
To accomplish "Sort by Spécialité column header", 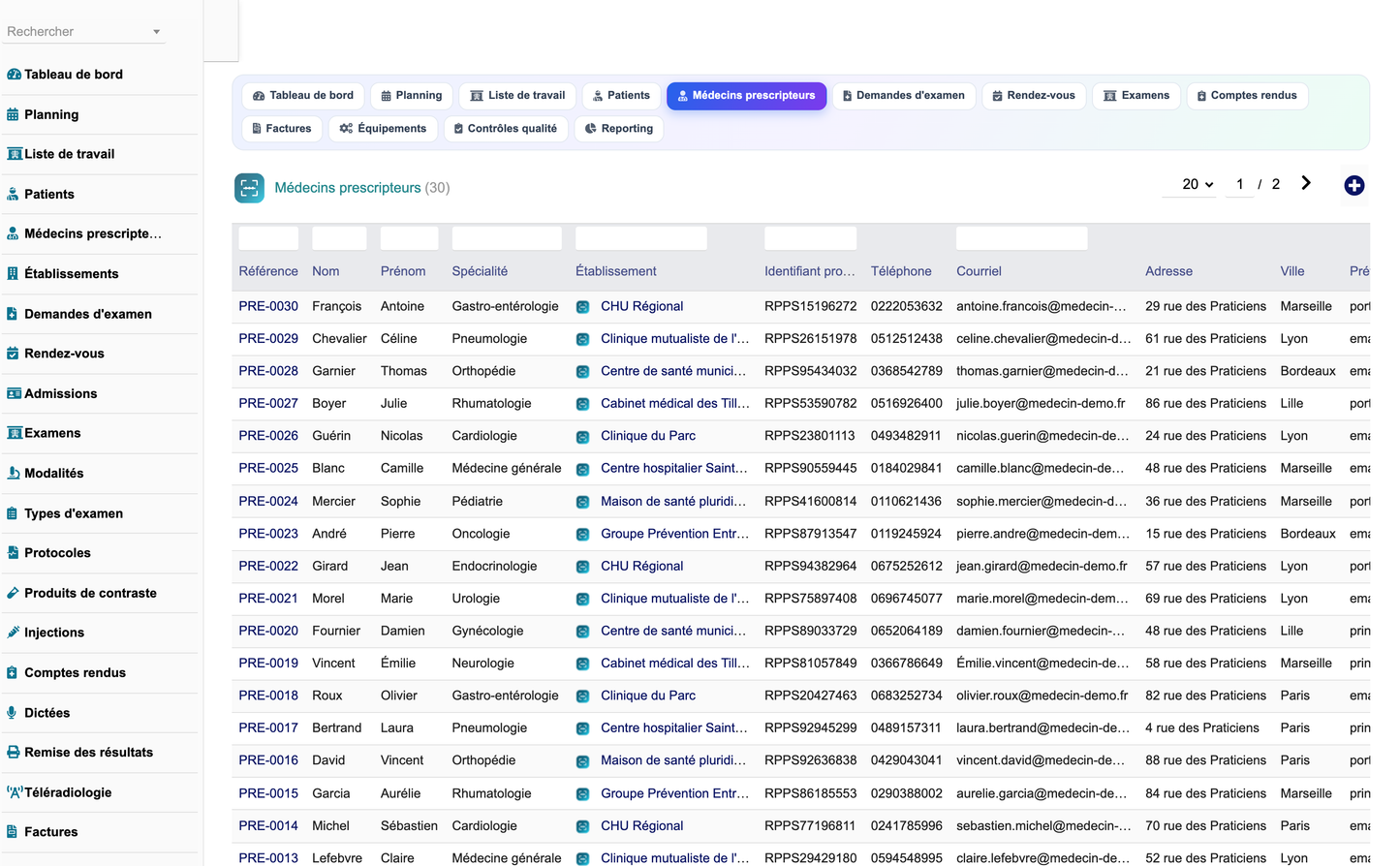I will [480, 271].
